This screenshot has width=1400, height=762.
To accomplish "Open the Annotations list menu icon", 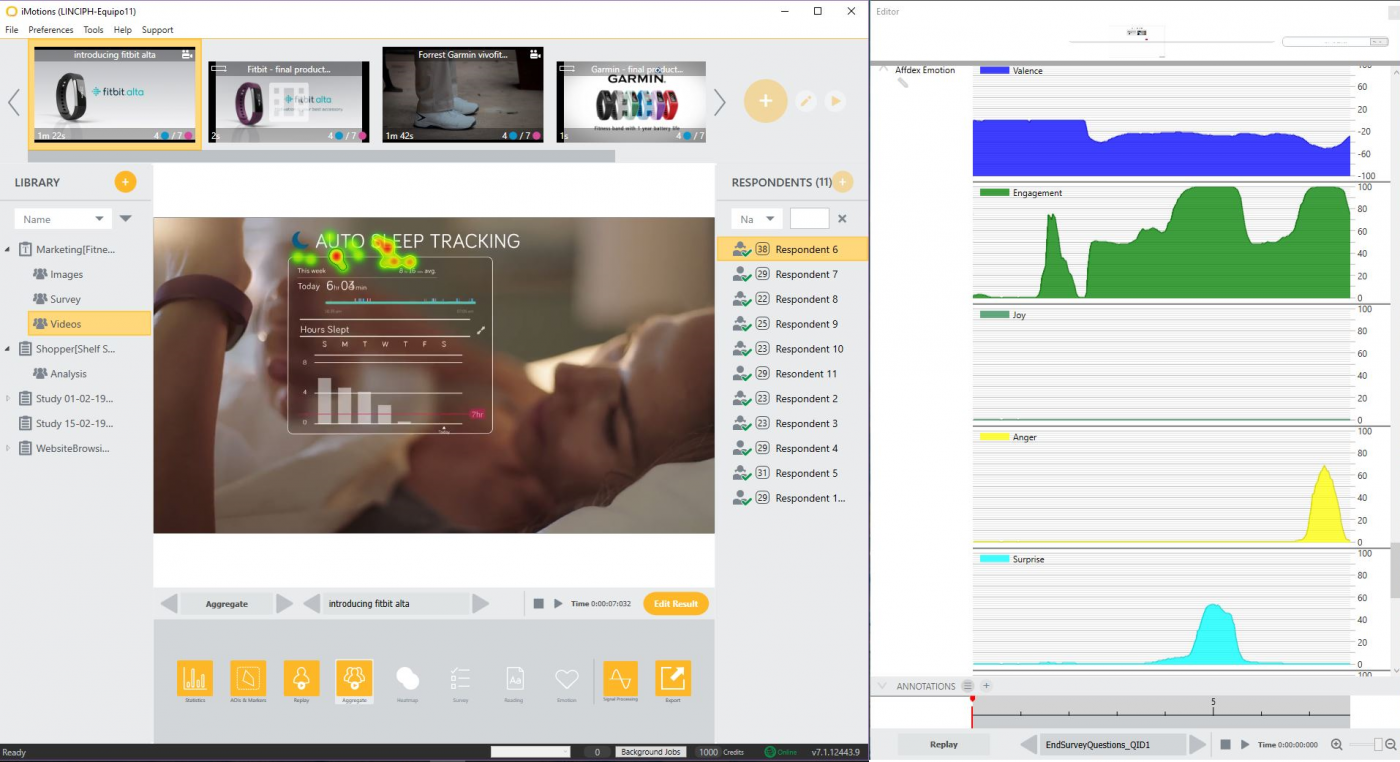I will (x=967, y=686).
